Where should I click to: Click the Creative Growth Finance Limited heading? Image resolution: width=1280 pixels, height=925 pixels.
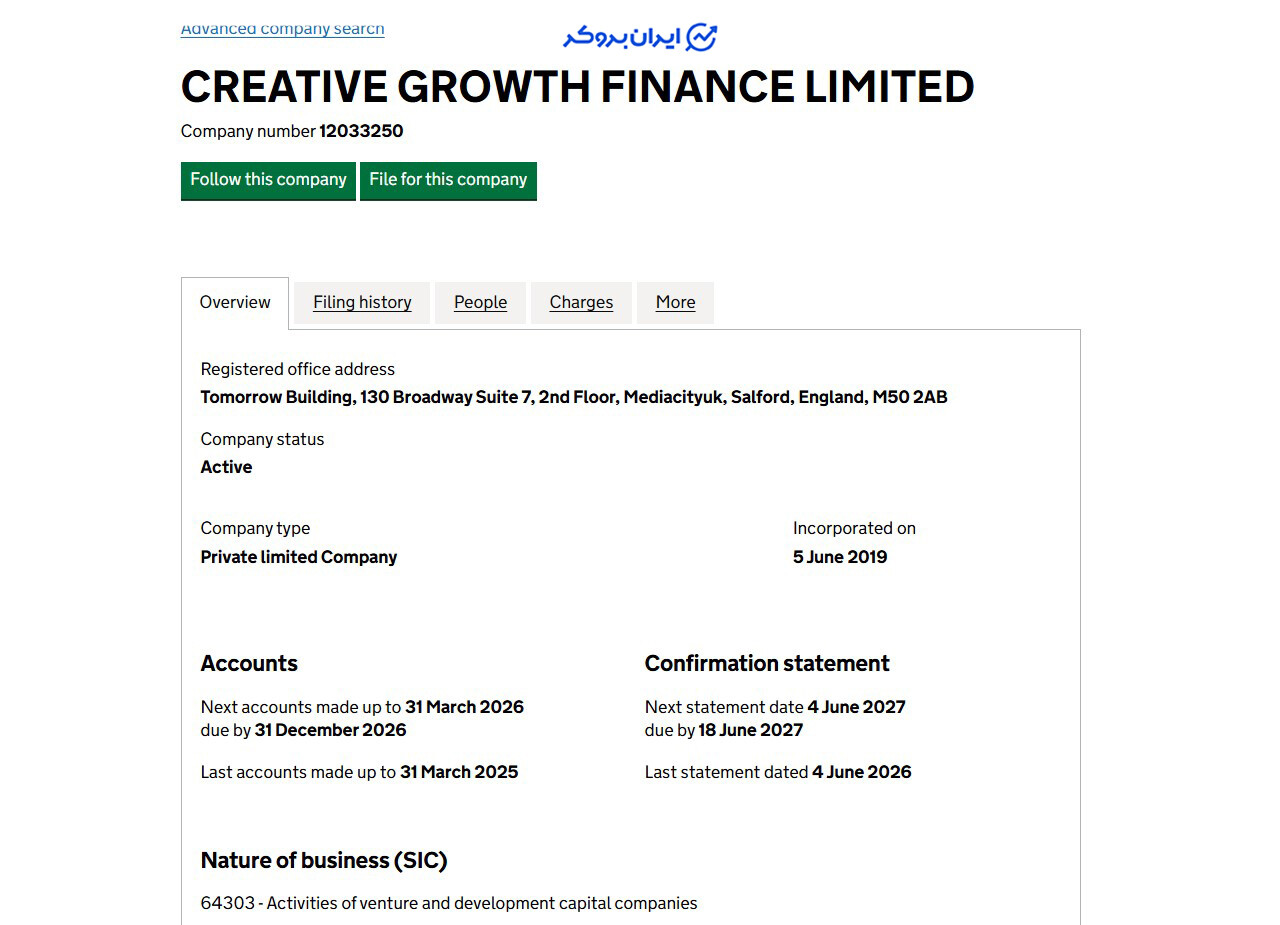click(577, 87)
